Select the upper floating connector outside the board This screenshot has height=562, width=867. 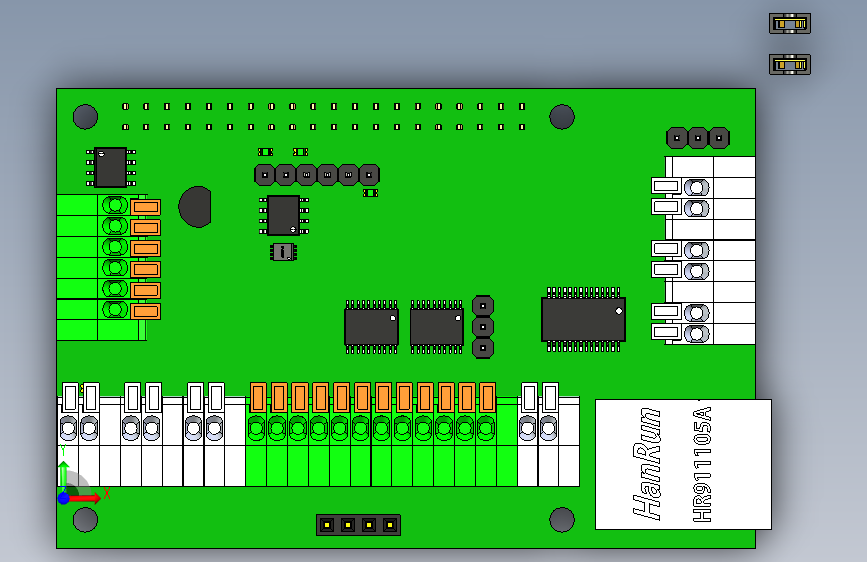(790, 24)
